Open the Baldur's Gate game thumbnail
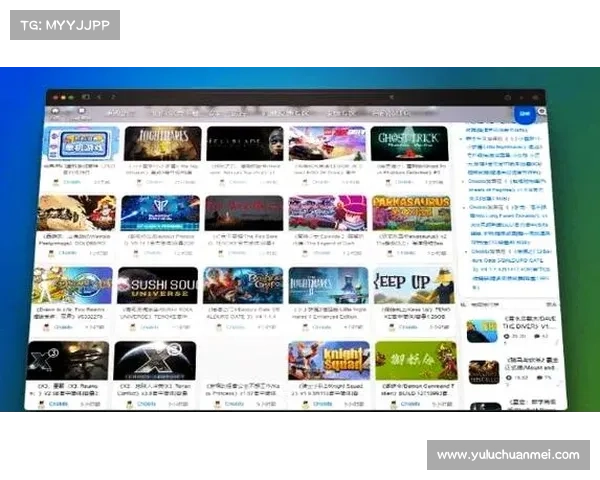The image size is (600, 480). coord(243,285)
